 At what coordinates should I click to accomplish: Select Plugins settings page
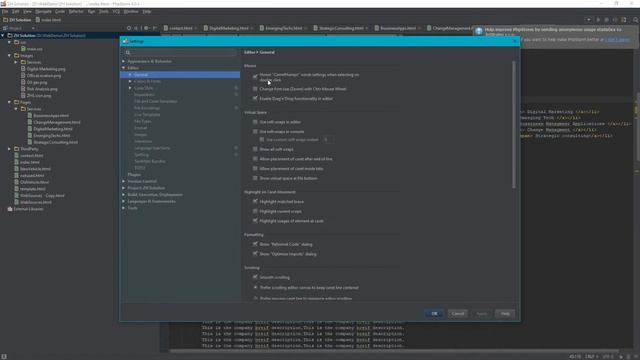click(134, 175)
